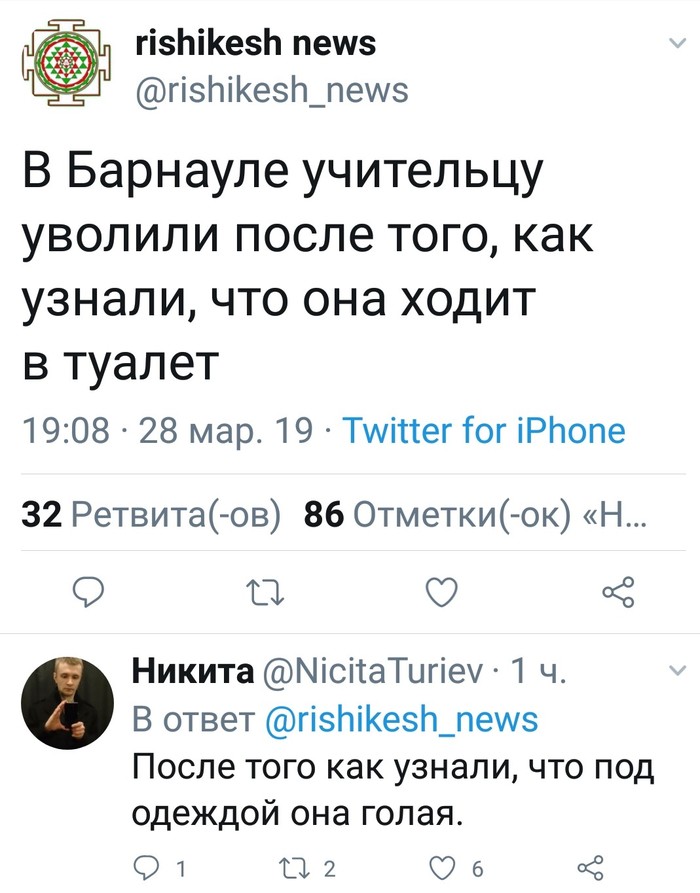
Task: Click the reply icon under the main tweet
Action: click(x=88, y=593)
